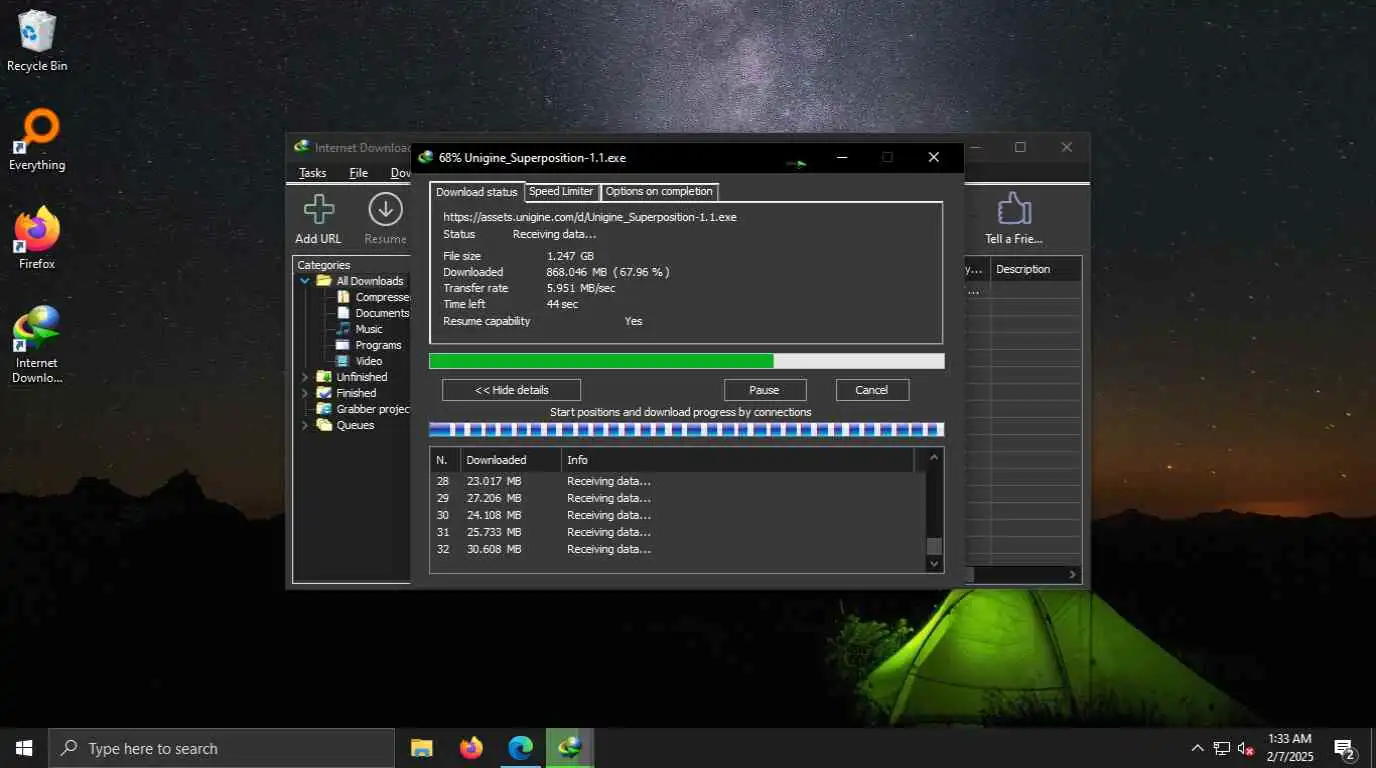Click the main list horizontal scroll right arrow
The image size is (1376, 768).
pos(1072,575)
